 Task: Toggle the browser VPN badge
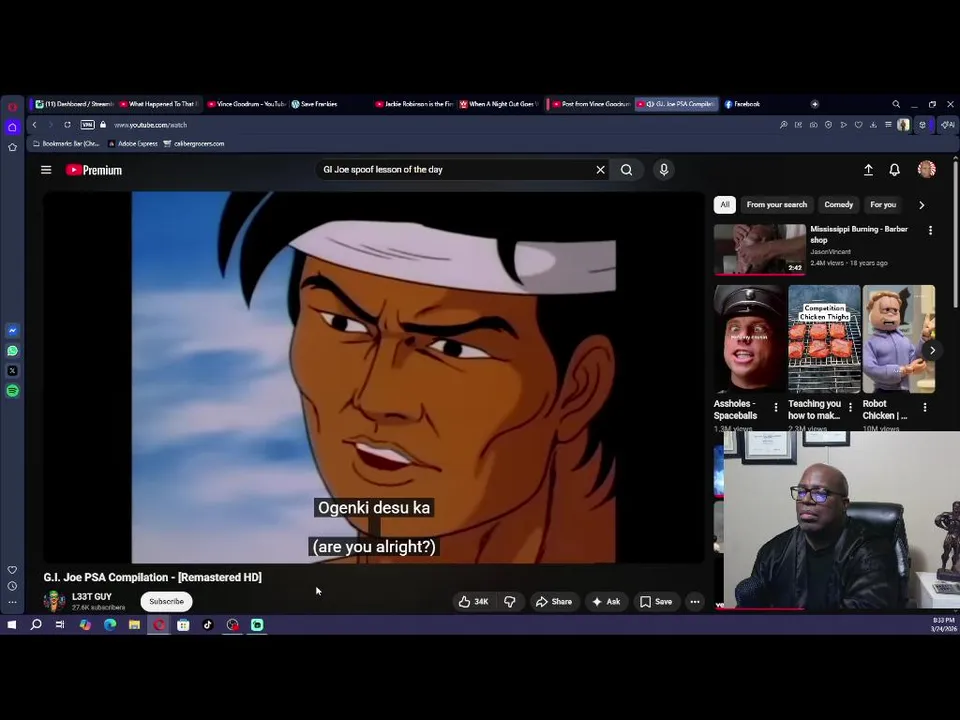coord(88,124)
